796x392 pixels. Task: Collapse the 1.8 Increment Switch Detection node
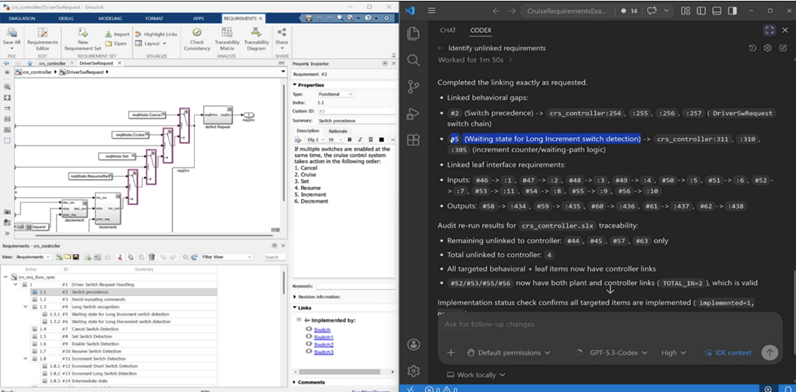tap(26, 358)
